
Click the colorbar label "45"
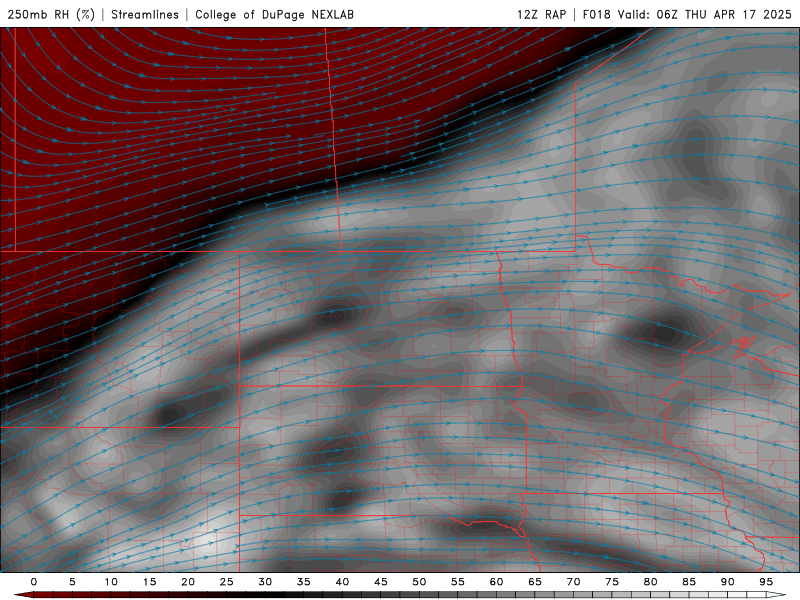[x=381, y=582]
